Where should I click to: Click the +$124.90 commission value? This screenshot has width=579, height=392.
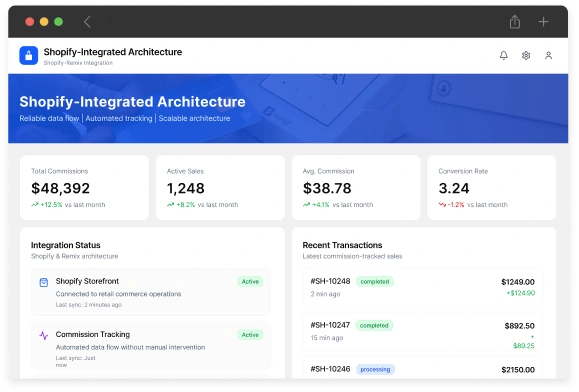click(x=521, y=293)
